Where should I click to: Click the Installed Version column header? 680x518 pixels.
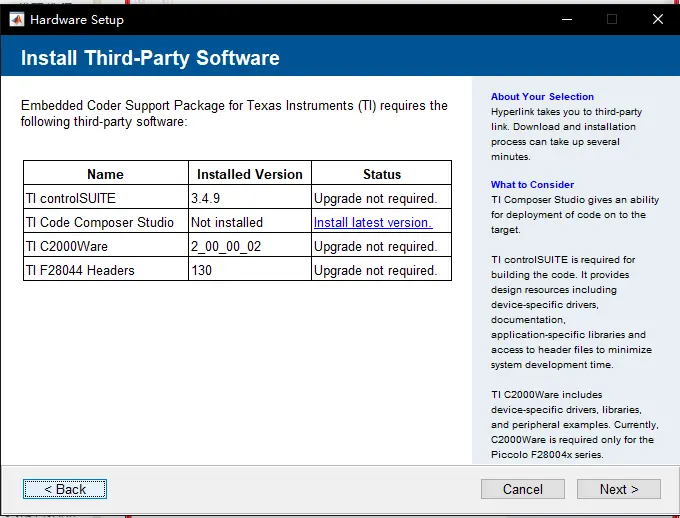tap(250, 174)
